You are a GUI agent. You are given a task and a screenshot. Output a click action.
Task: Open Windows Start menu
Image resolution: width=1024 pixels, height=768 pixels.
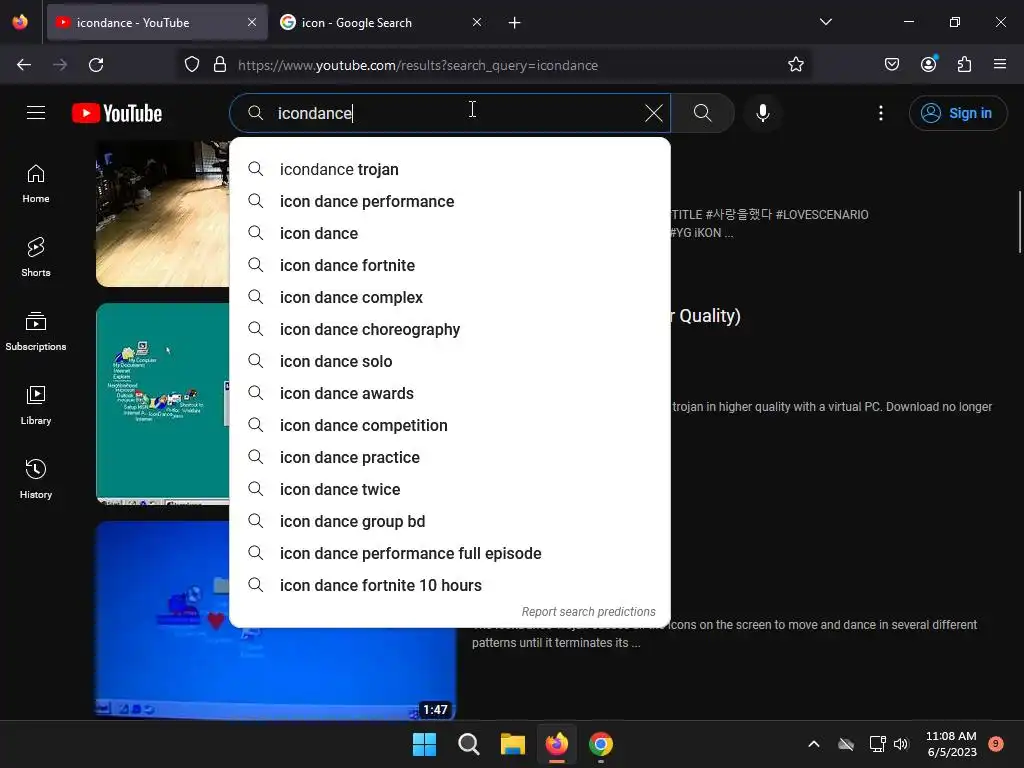point(424,744)
